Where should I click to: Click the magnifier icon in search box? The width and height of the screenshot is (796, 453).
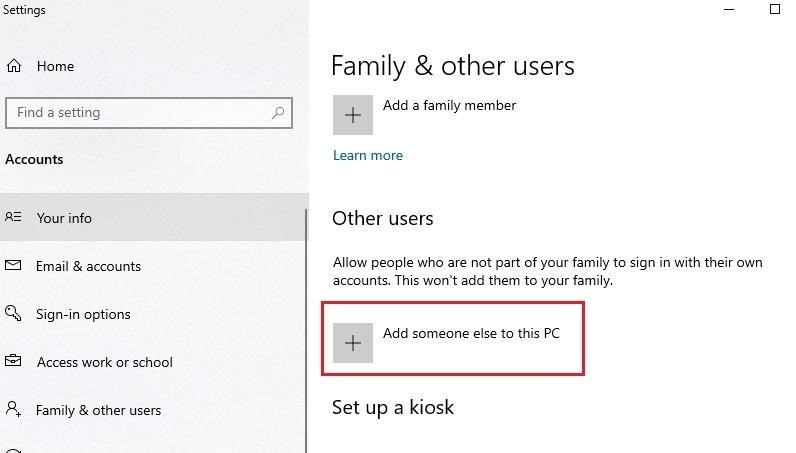click(279, 113)
